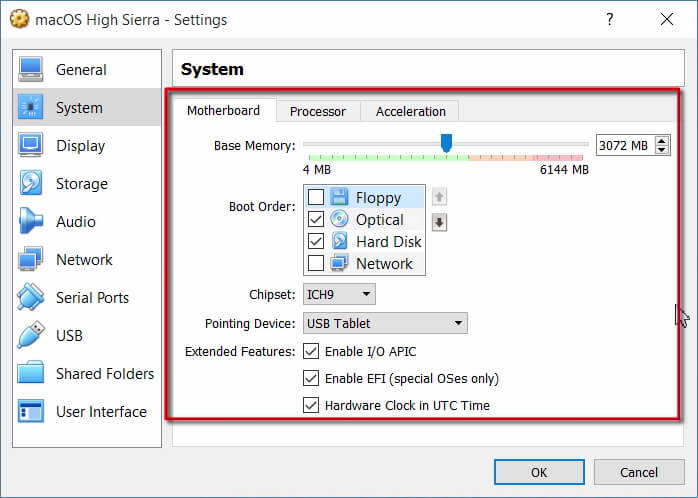Viewport: 698px width, 498px height.
Task: Open the Shared Folders icon
Action: 31,374
